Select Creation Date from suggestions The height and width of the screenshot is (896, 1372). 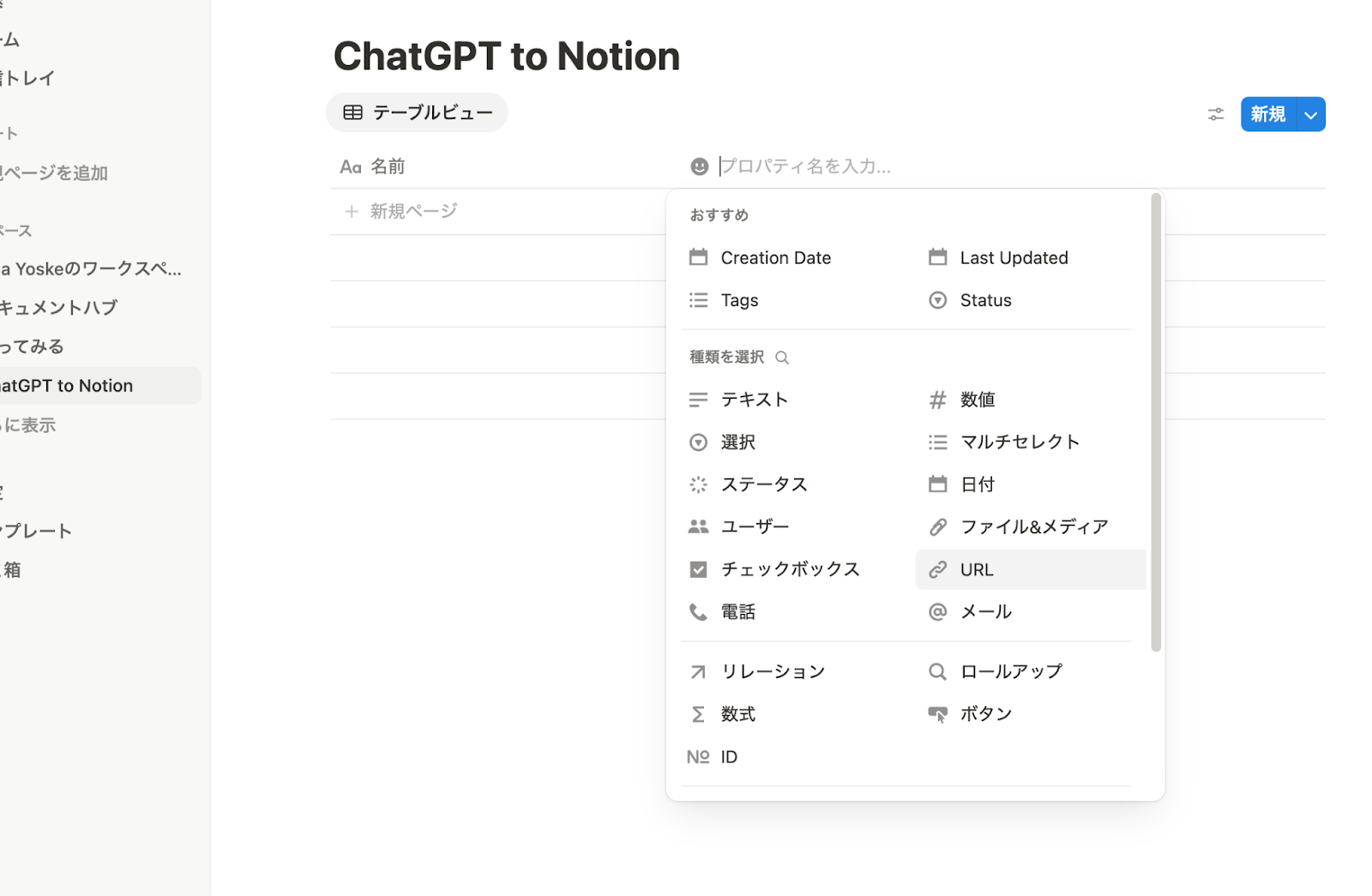tap(775, 257)
